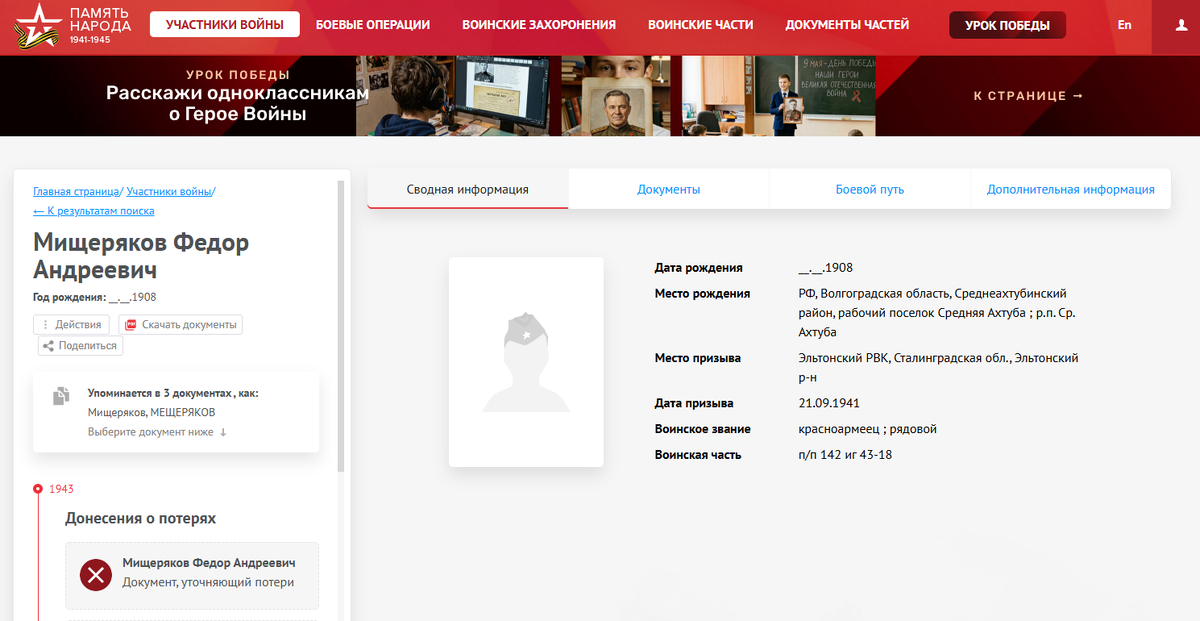Click the Воинская часть label
This screenshot has width=1200, height=621.
click(698, 454)
